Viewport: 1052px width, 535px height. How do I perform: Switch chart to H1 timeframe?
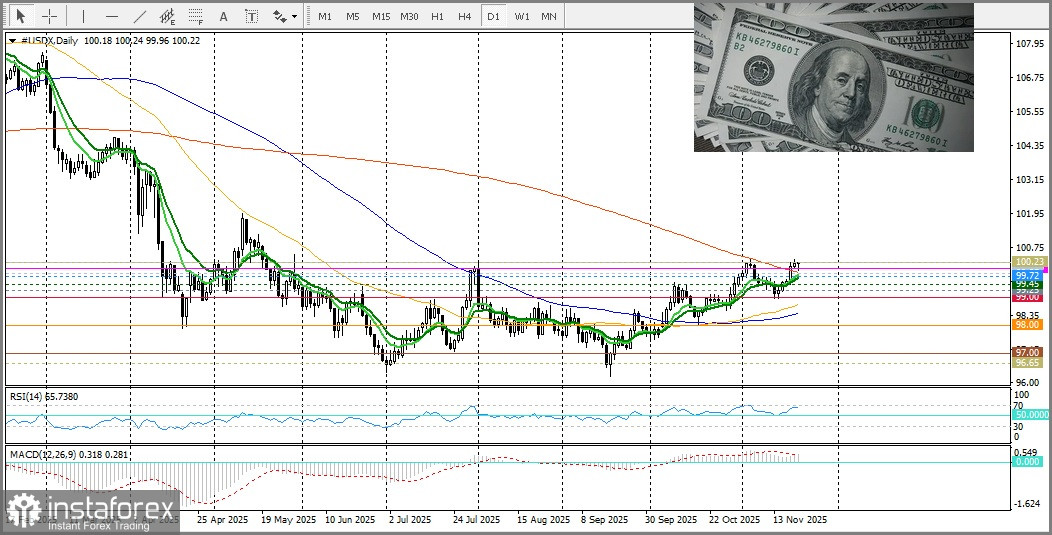(x=437, y=15)
